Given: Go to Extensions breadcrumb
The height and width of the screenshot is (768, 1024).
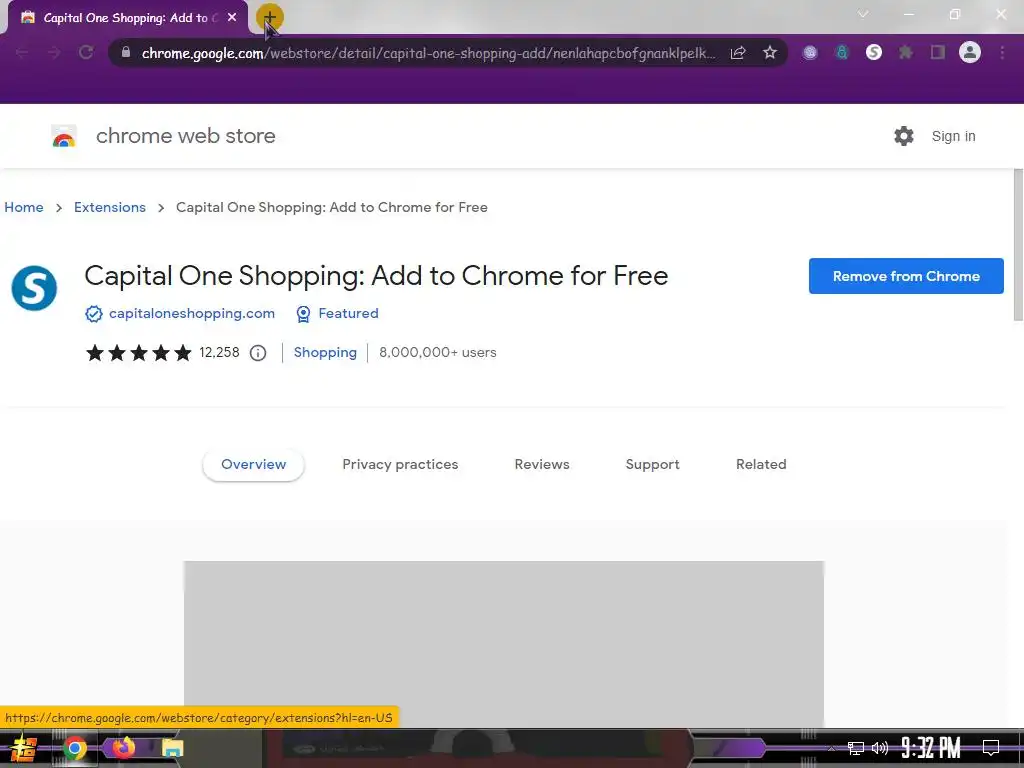Looking at the screenshot, I should [x=110, y=207].
